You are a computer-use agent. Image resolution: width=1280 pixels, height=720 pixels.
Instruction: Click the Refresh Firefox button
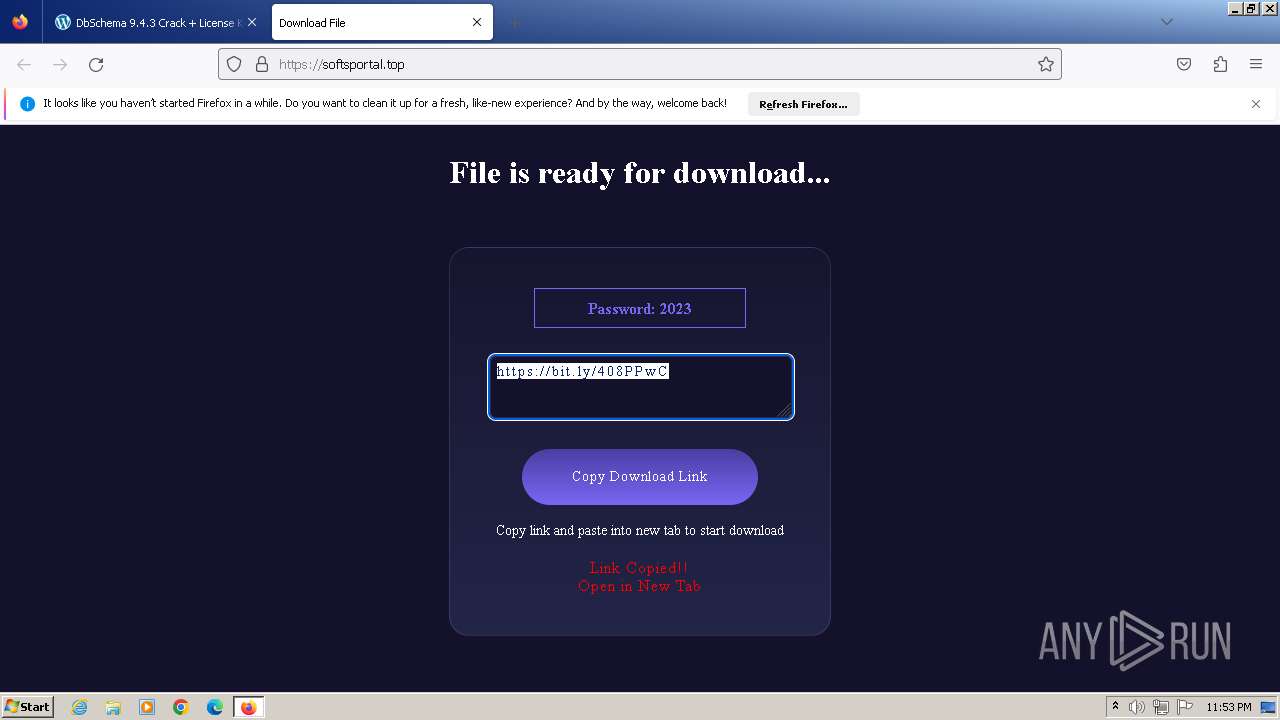click(x=803, y=104)
